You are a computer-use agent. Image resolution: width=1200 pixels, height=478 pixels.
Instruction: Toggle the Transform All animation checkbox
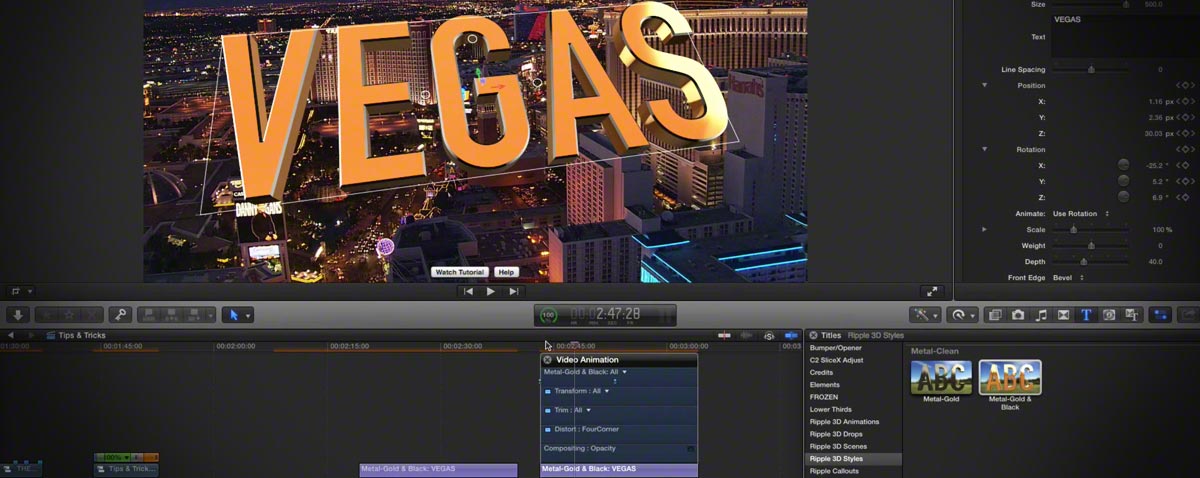click(548, 391)
